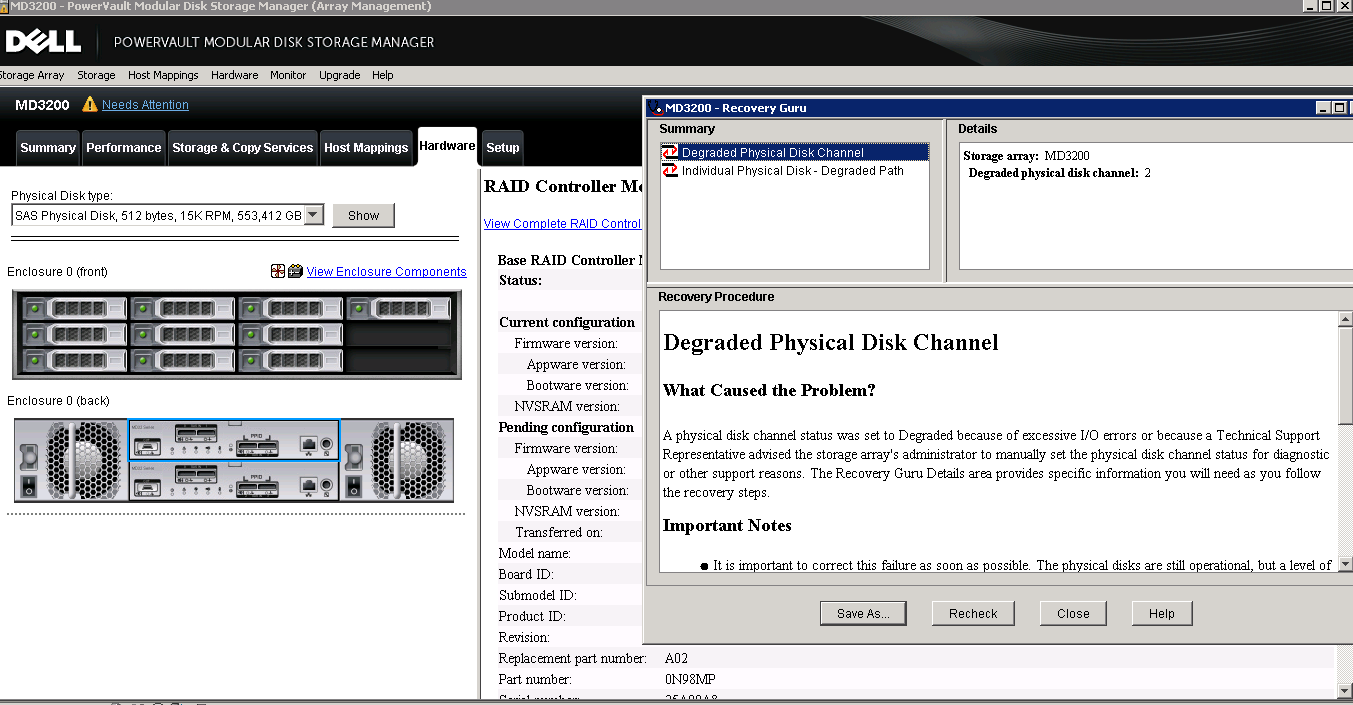Select first disk in middle row of enclosure front
The height and width of the screenshot is (705, 1353).
[x=75, y=334]
